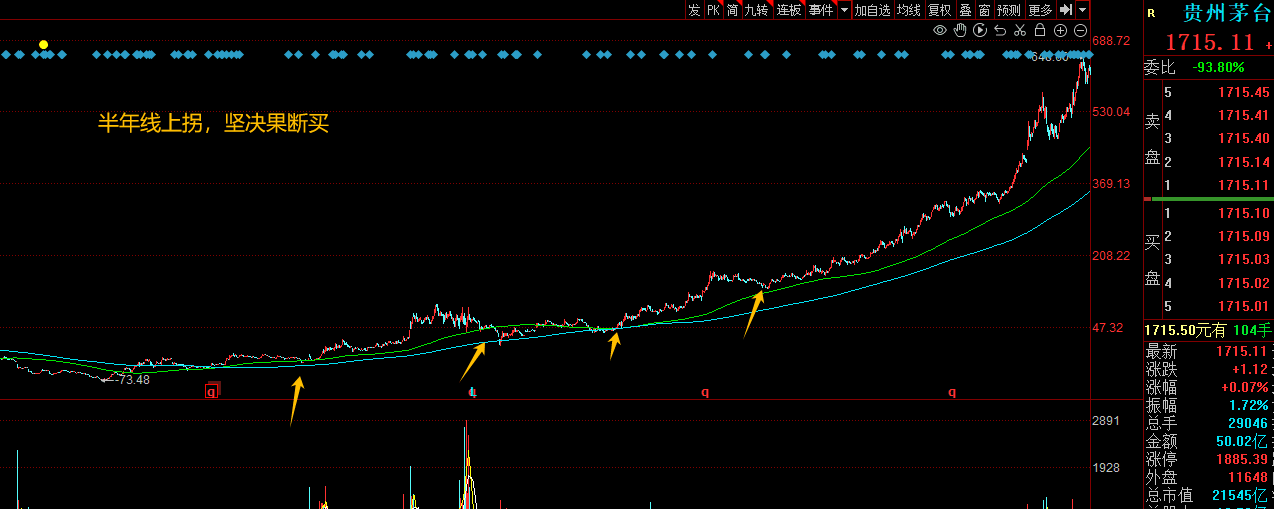Select buy level 4 price 1715.02
This screenshot has height=509, width=1274.
(1243, 283)
